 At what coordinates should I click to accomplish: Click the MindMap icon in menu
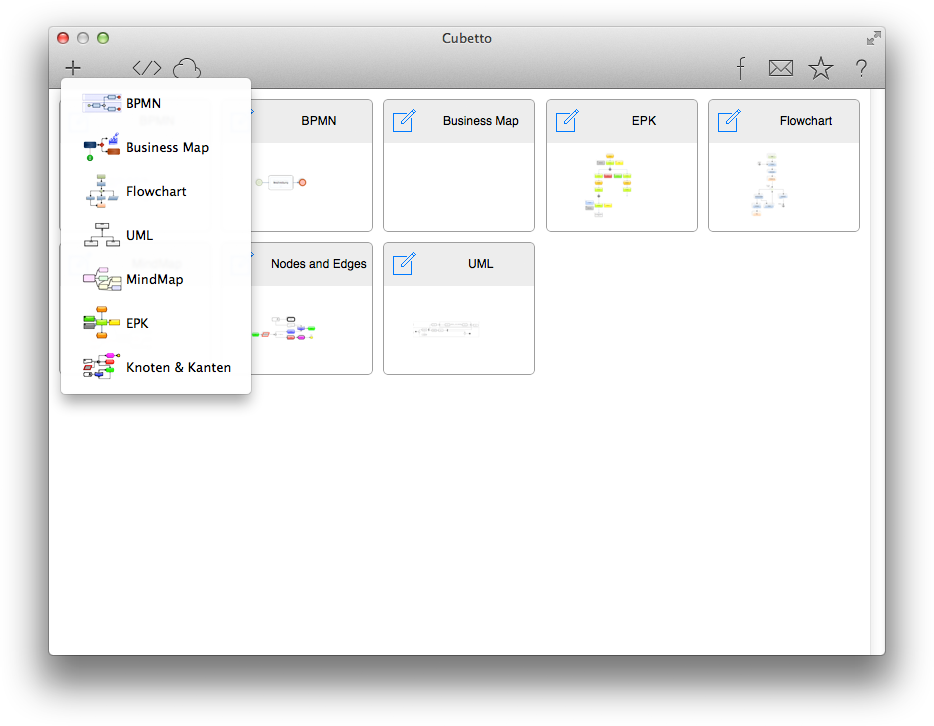tap(102, 279)
